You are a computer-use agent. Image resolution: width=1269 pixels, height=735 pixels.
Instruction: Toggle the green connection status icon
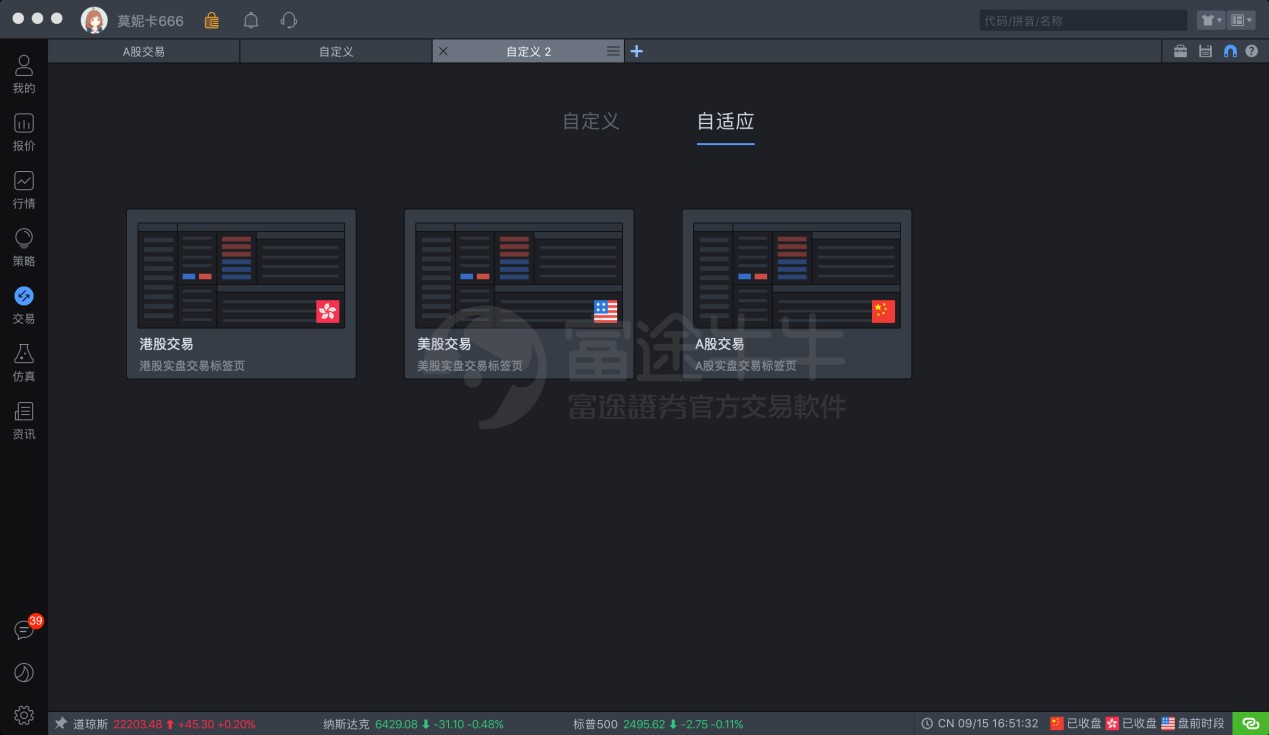1250,723
